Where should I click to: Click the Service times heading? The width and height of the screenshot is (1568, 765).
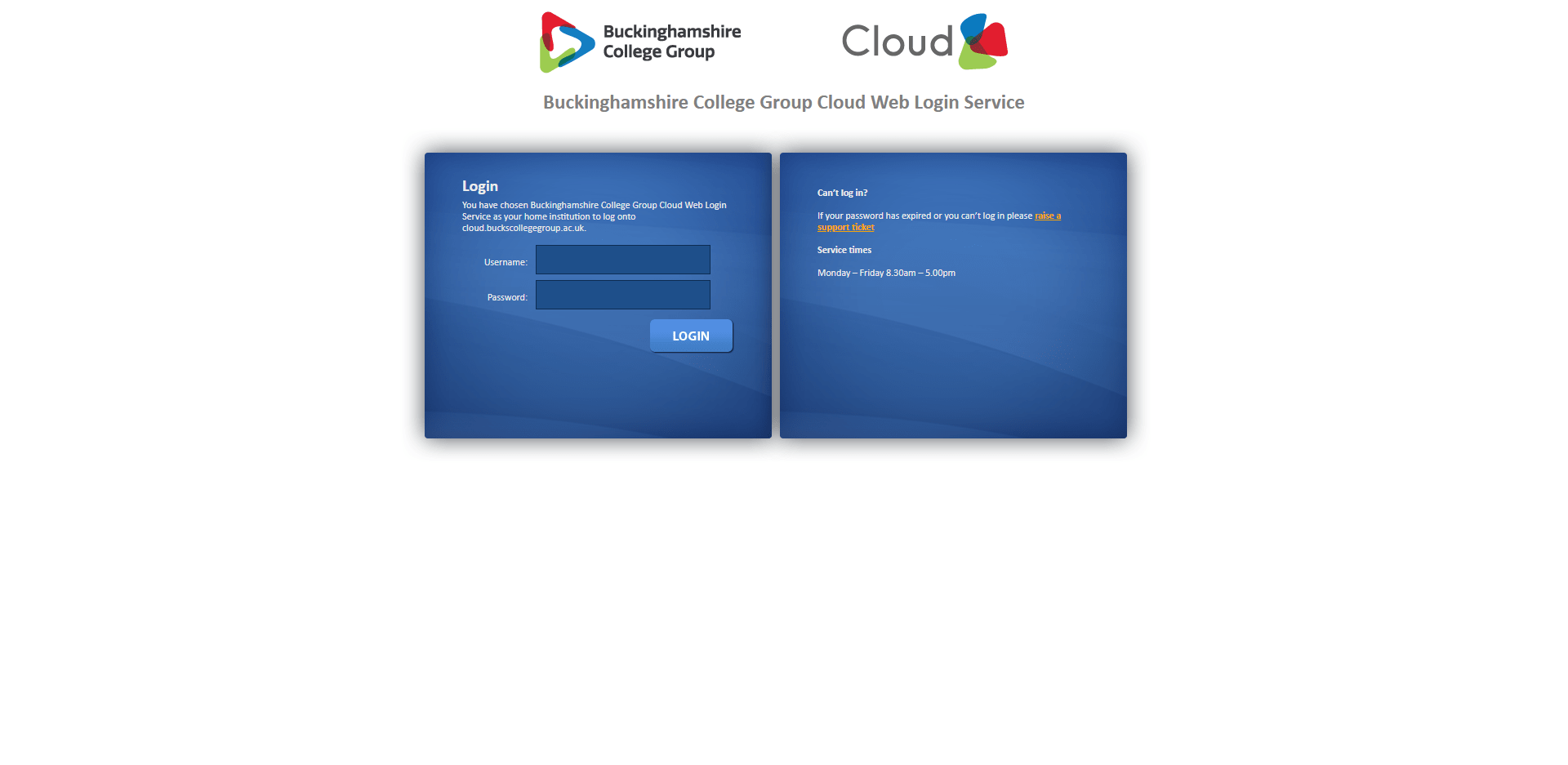(x=844, y=250)
